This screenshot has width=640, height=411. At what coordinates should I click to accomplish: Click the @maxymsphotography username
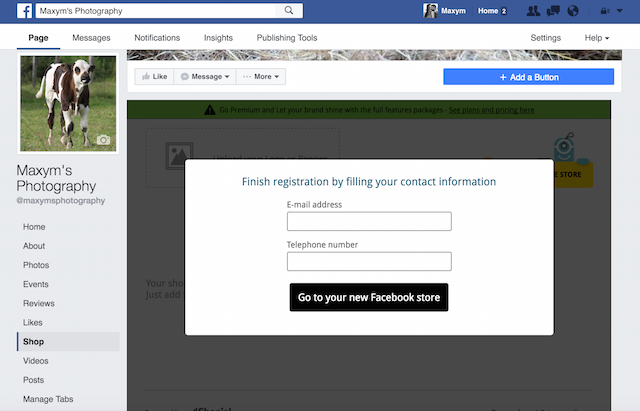(x=61, y=201)
